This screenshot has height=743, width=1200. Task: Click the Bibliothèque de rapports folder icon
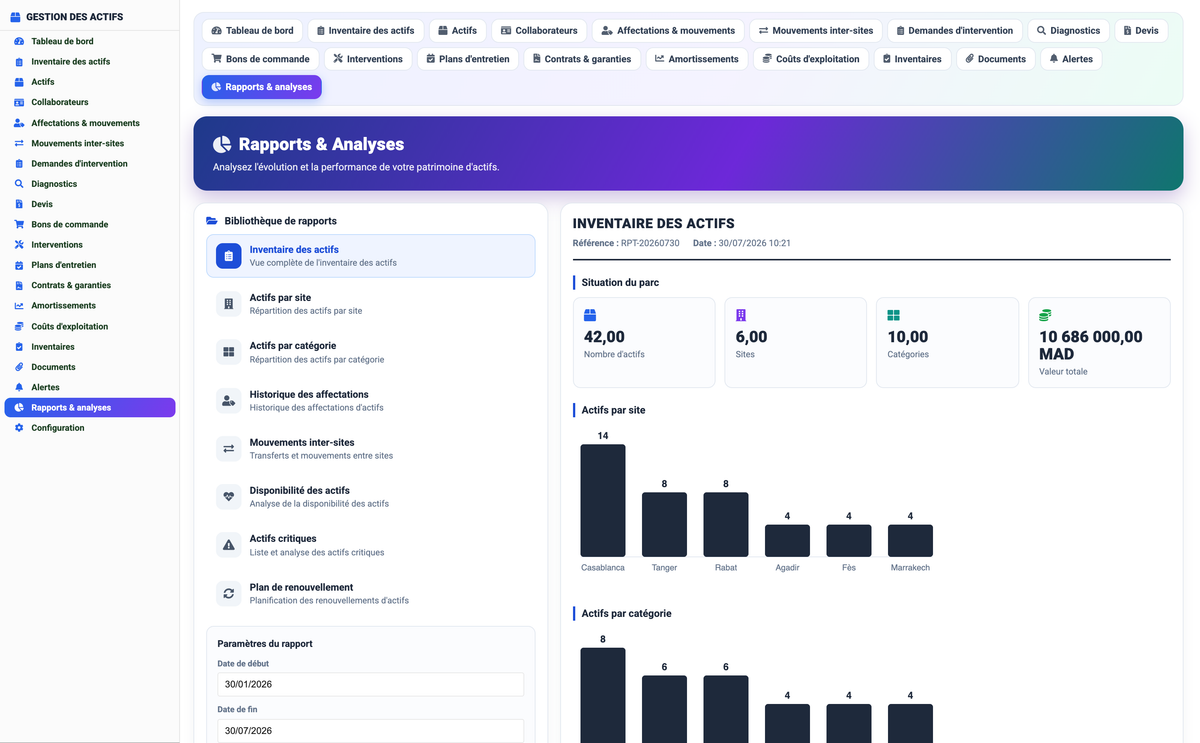tap(212, 221)
